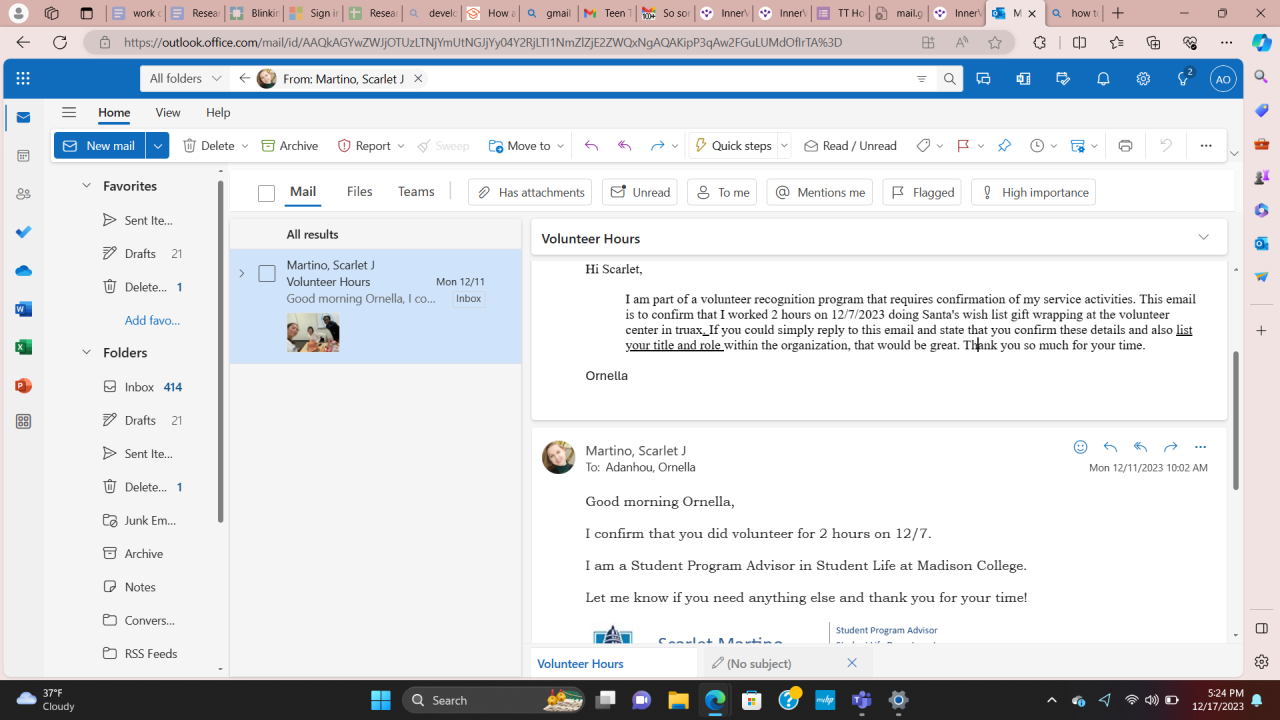1280x720 pixels.
Task: Toggle the Unread filter chip
Action: point(639,192)
